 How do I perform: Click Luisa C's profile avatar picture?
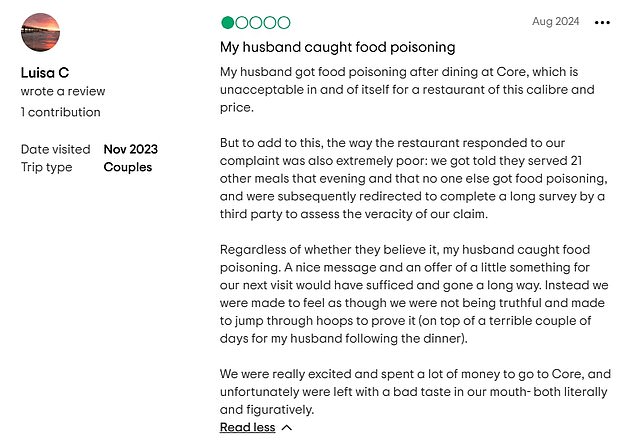tap(40, 32)
